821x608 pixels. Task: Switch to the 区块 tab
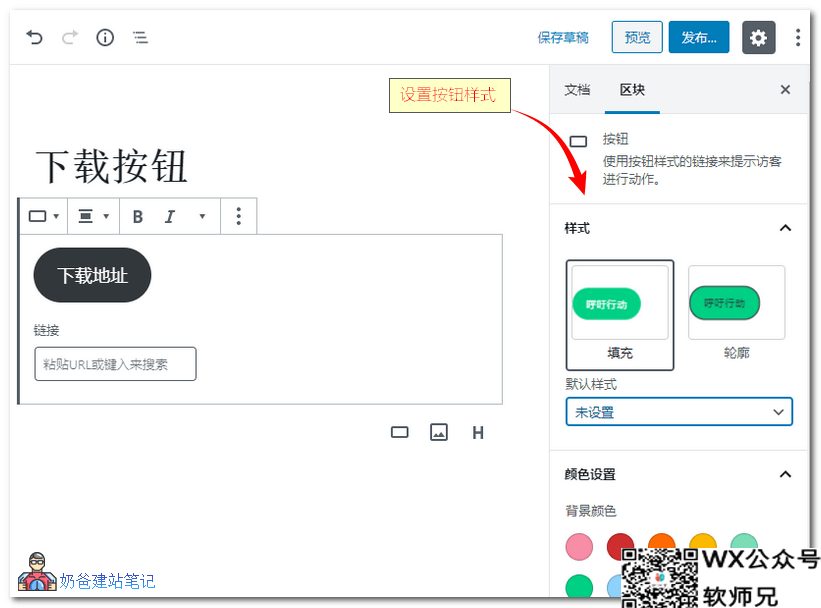(x=632, y=90)
